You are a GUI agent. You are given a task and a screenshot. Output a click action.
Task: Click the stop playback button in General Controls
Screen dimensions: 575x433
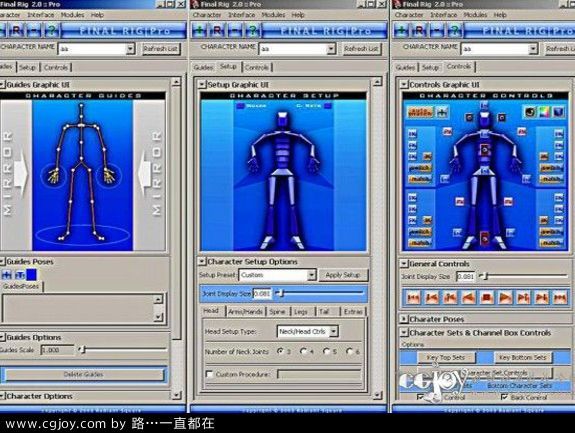click(487, 297)
